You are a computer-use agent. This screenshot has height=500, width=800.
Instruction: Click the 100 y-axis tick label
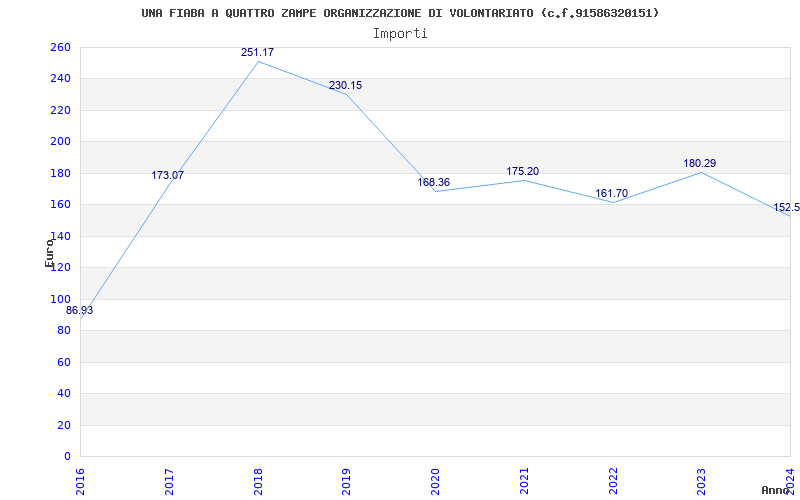(x=60, y=299)
